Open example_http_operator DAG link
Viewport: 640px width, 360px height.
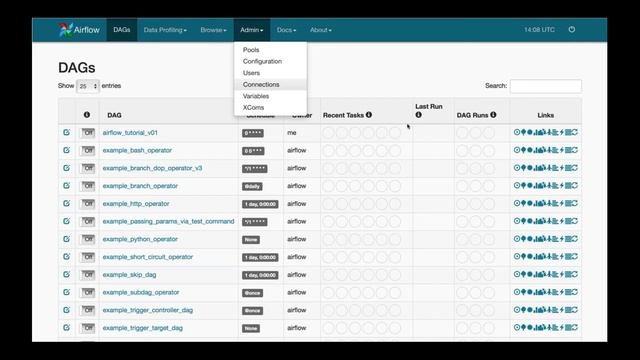136,204
